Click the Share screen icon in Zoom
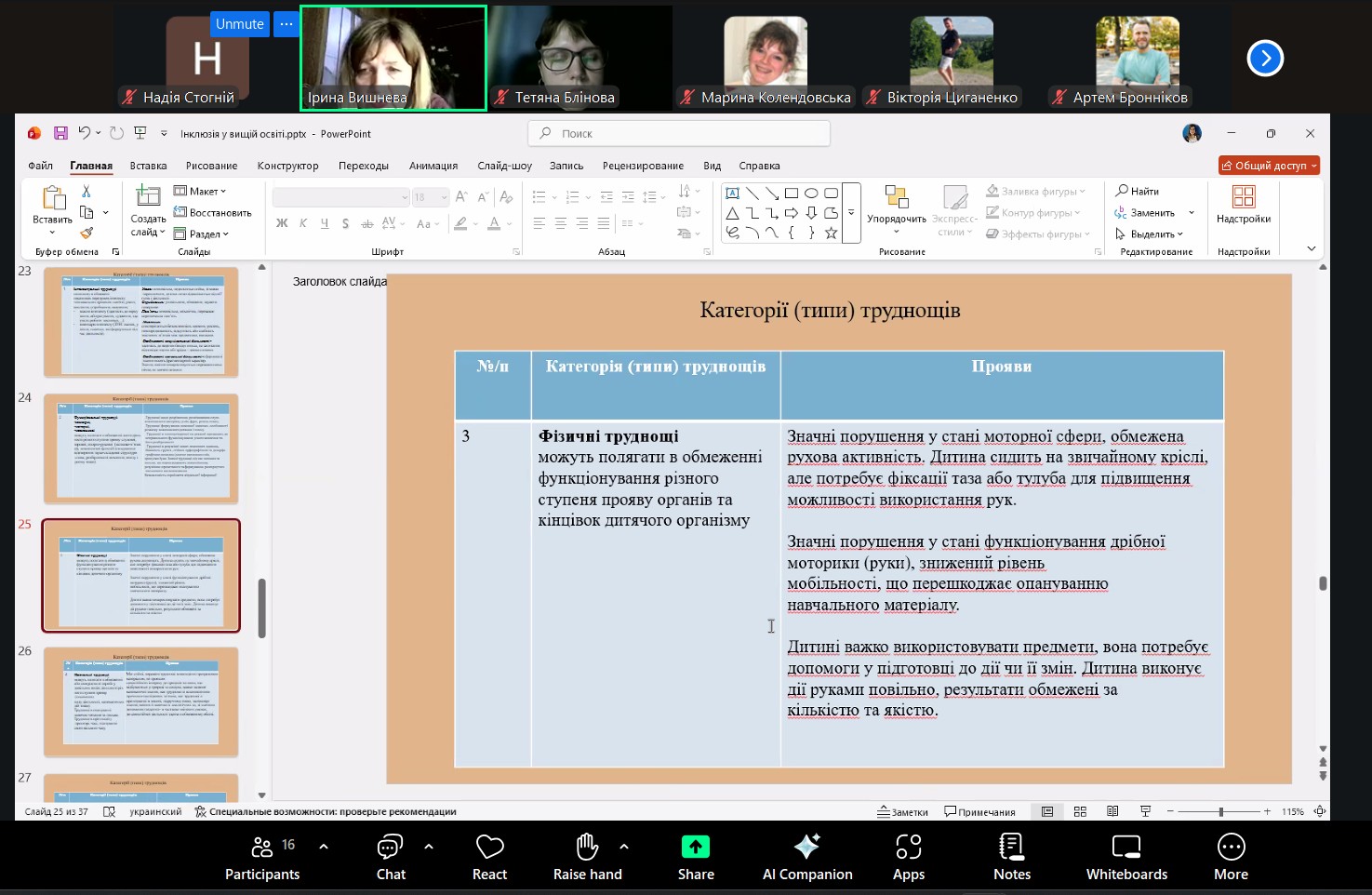1372x895 pixels. click(x=695, y=847)
